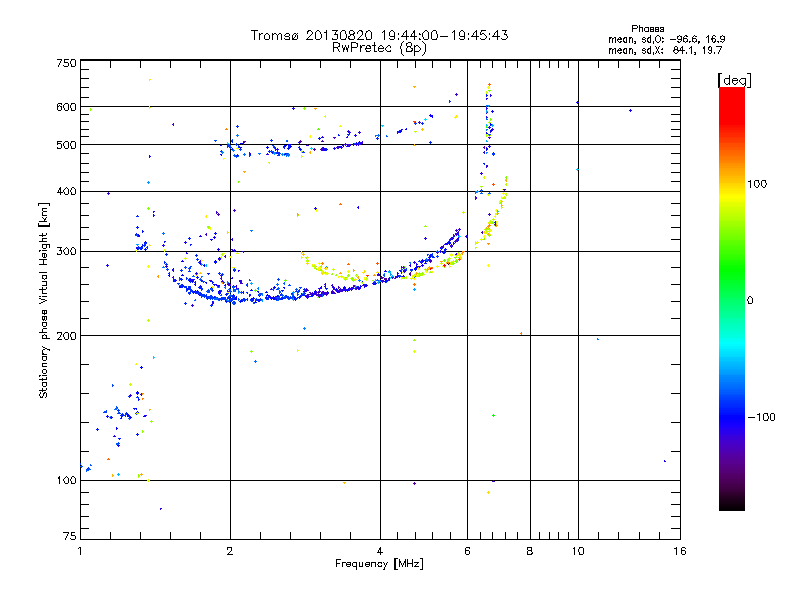
Task: Click the y-axis tick label '300'
Action: [x=66, y=251]
